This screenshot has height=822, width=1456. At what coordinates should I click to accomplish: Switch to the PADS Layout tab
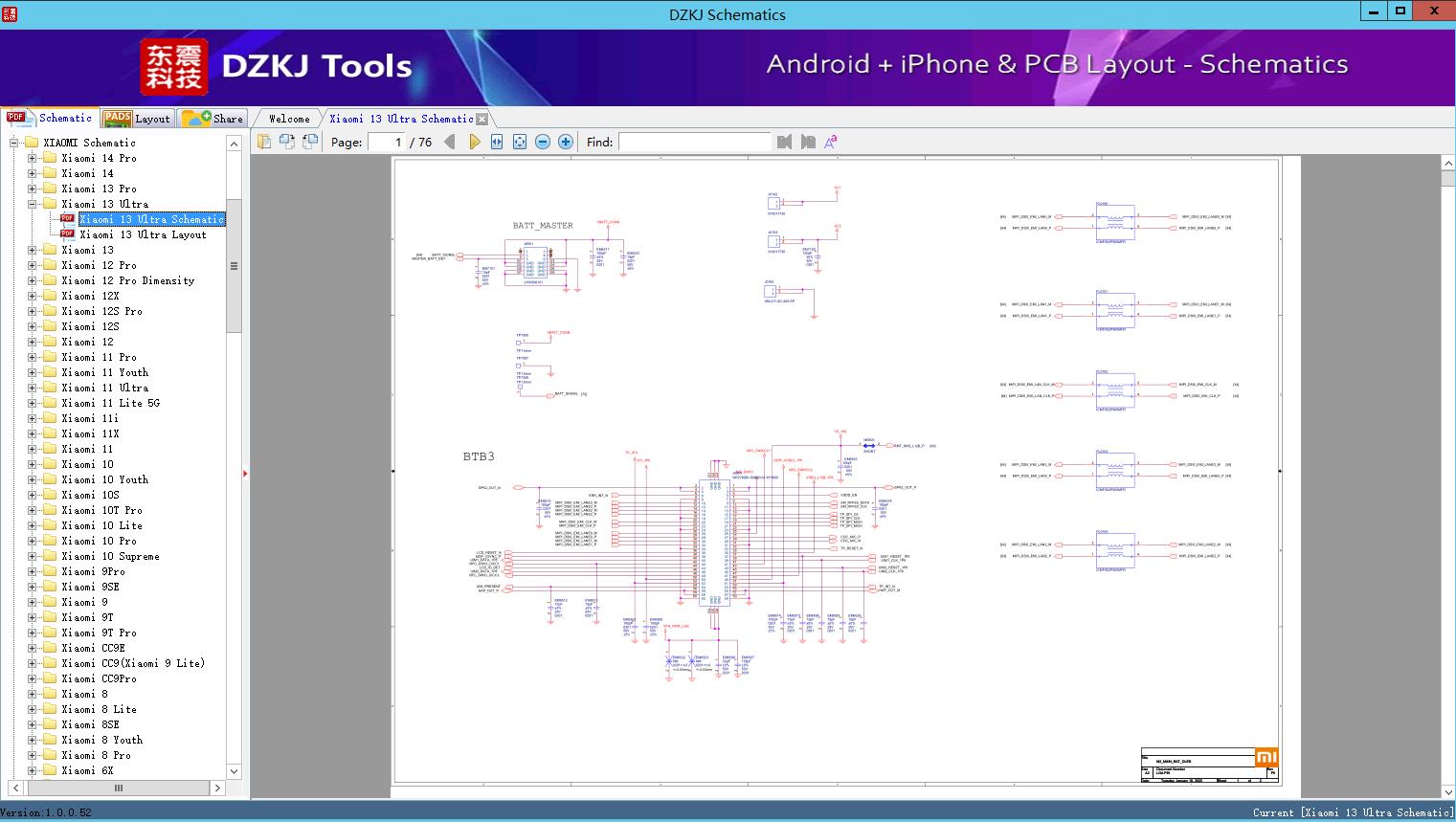tap(137, 119)
